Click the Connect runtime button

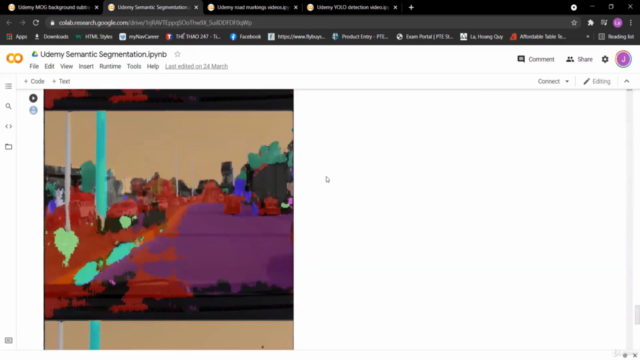[x=549, y=81]
